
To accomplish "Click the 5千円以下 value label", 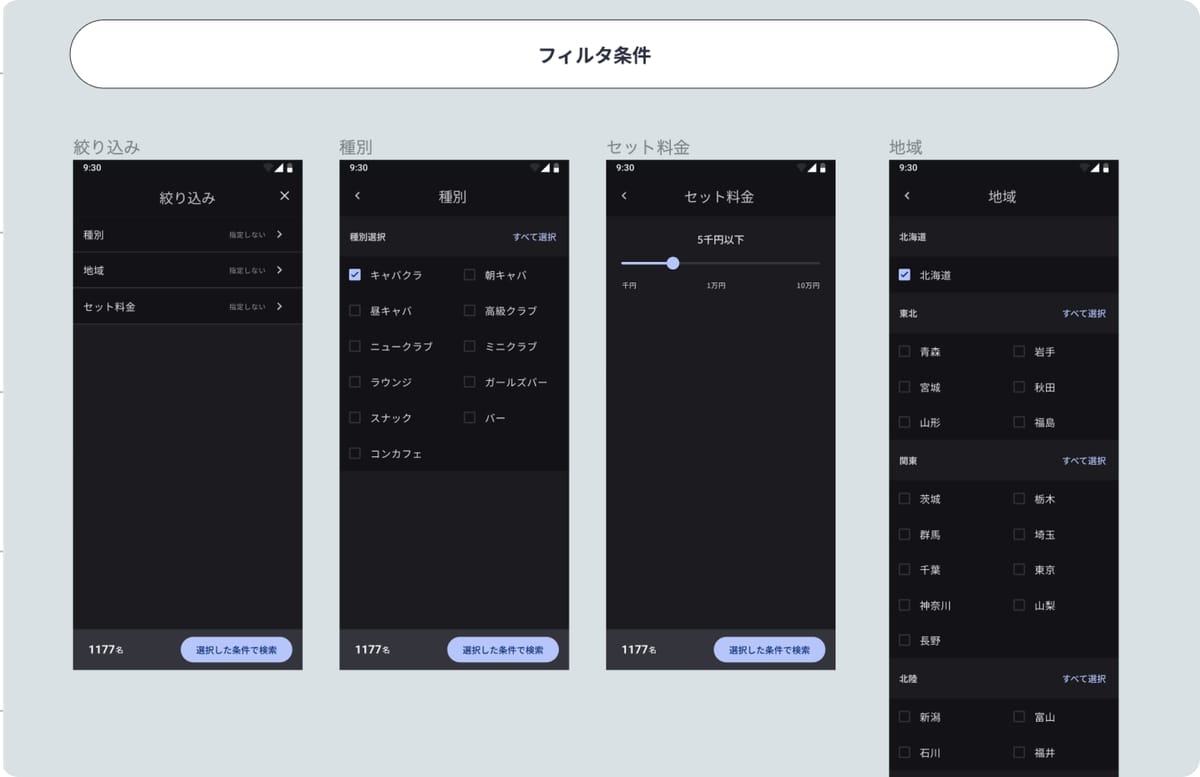I will pyautogui.click(x=720, y=240).
